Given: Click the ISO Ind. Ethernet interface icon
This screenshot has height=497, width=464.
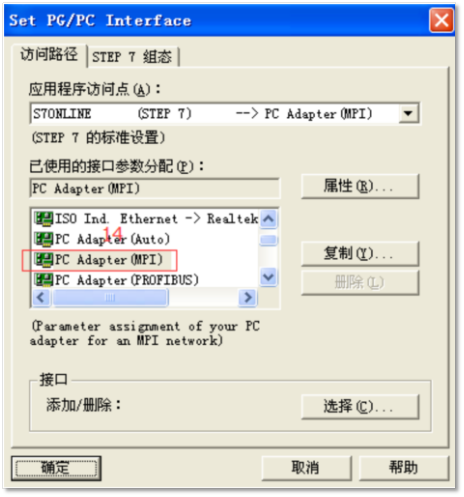Looking at the screenshot, I should tap(43, 219).
